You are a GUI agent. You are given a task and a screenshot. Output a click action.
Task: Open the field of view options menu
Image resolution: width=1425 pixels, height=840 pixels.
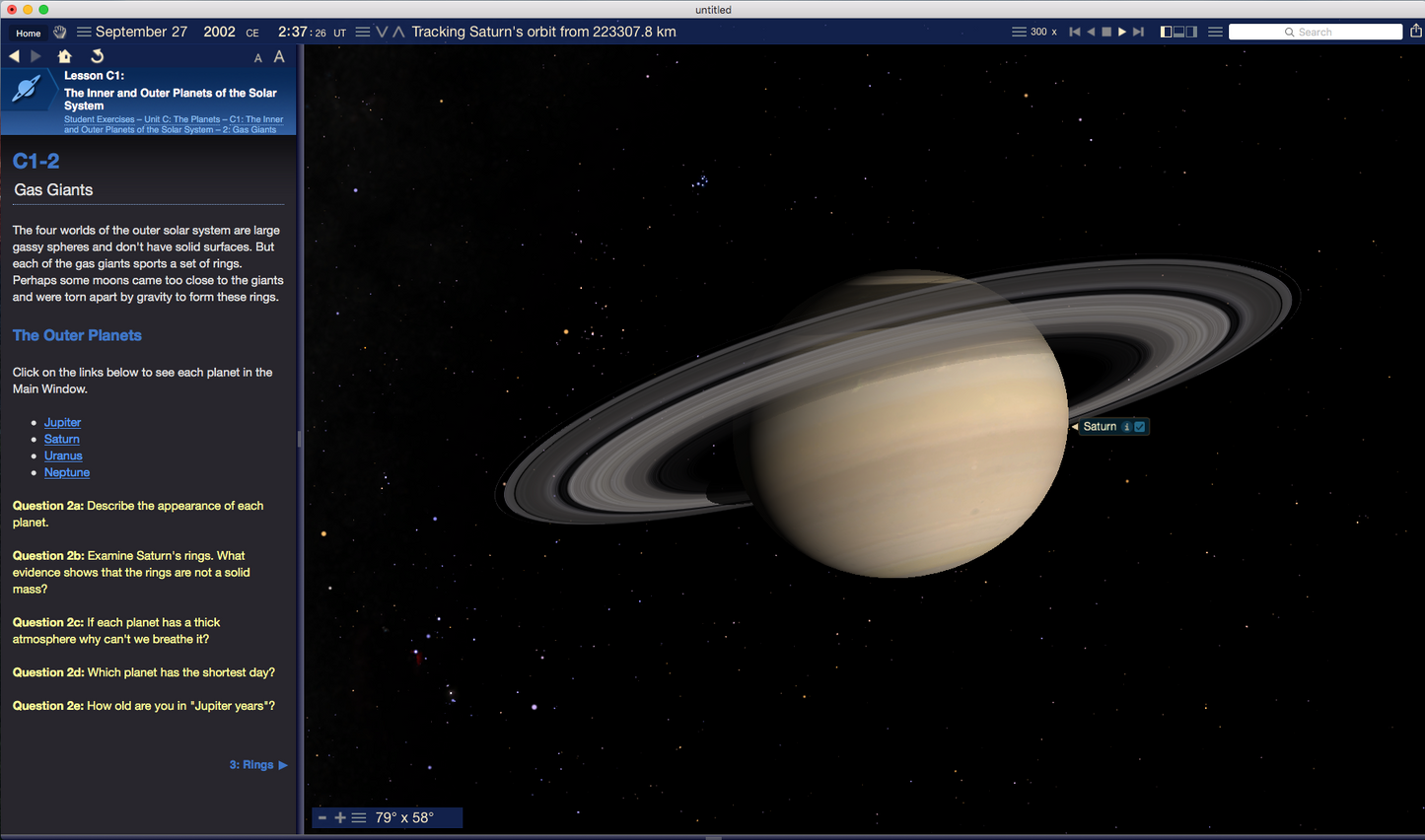(359, 817)
